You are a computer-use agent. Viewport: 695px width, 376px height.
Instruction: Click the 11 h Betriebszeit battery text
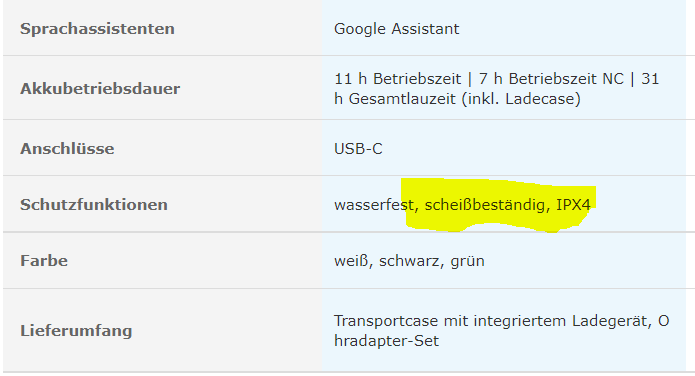pos(398,79)
